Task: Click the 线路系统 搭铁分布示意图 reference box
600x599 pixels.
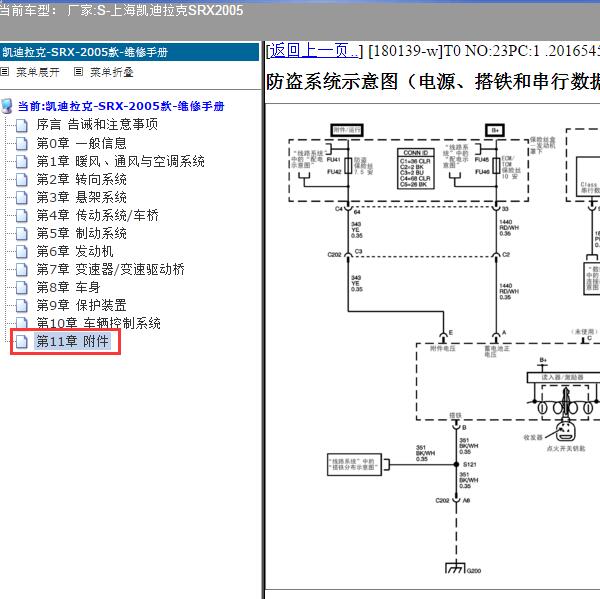Action: click(x=354, y=465)
